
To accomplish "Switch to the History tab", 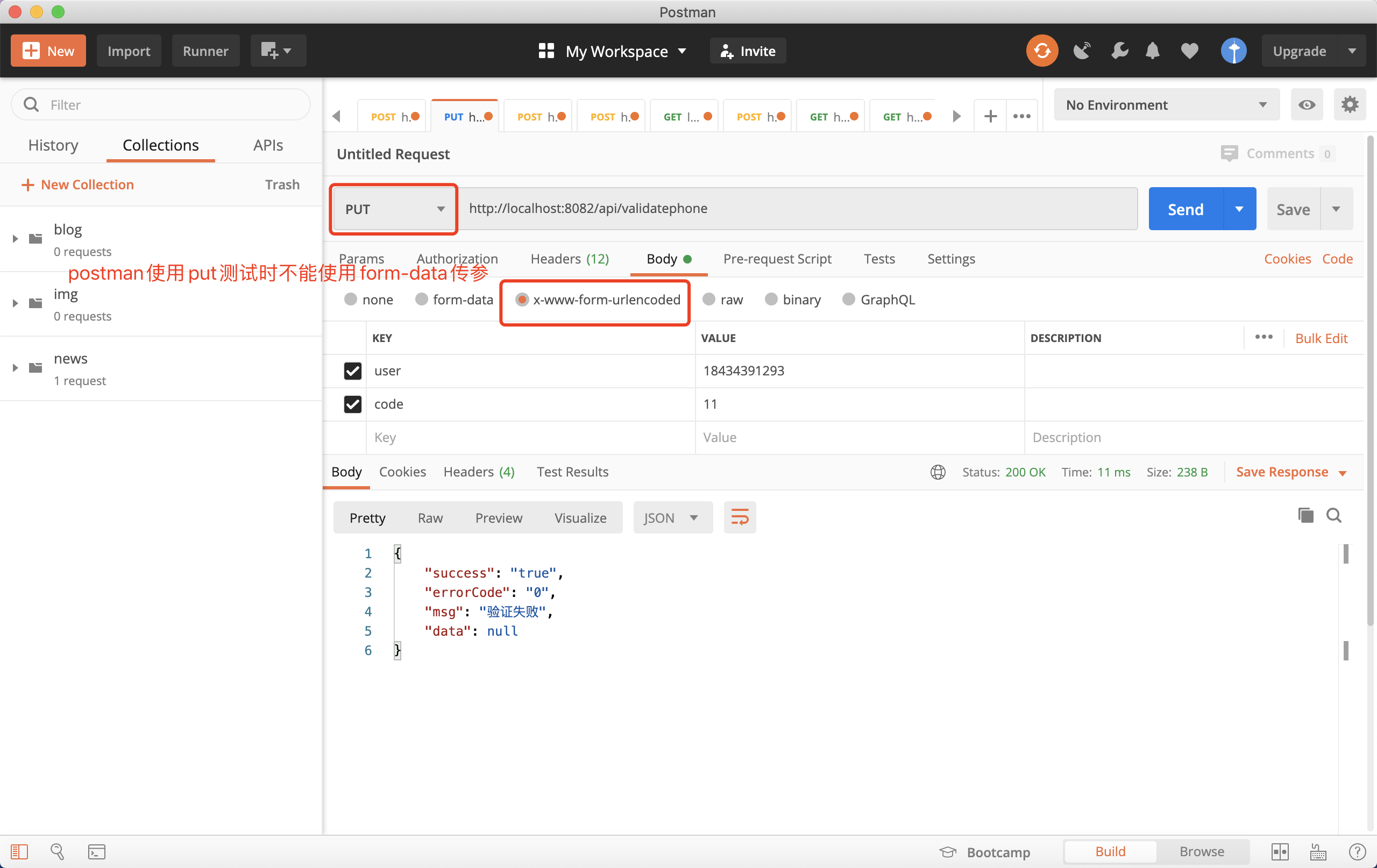I will tap(53, 145).
